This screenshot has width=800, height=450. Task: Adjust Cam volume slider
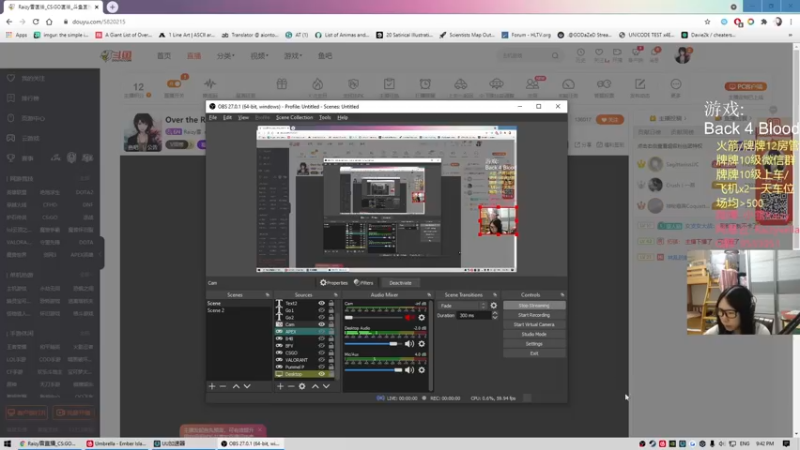click(373, 317)
